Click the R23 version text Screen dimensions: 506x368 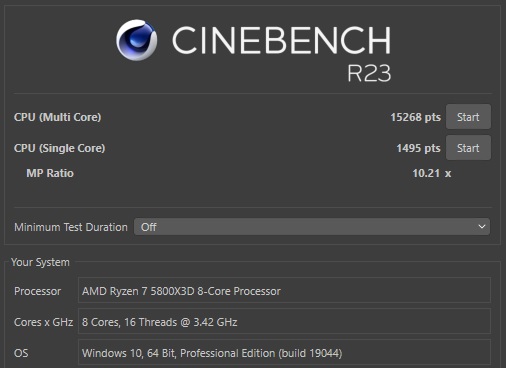tap(369, 73)
